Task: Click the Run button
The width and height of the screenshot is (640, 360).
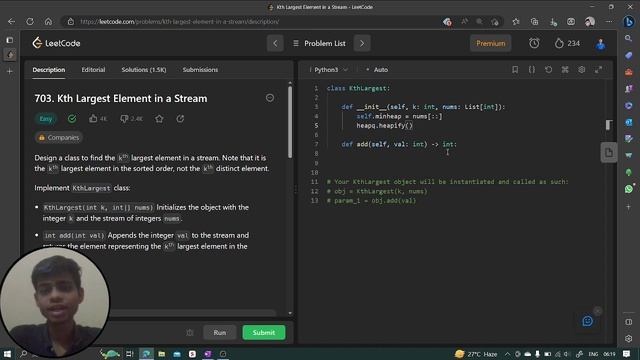Action: click(220, 333)
